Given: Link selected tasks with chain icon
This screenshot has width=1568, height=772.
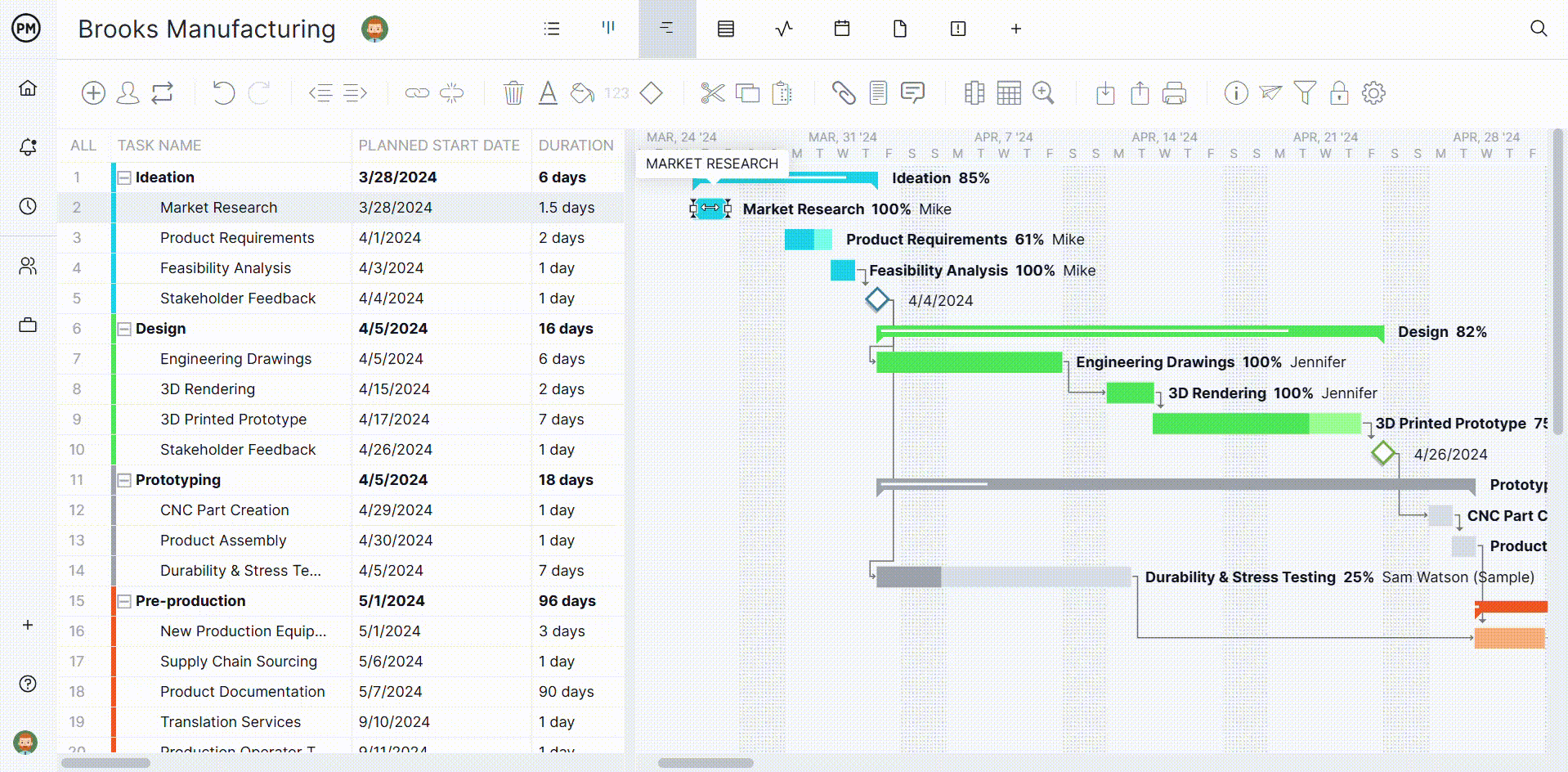Looking at the screenshot, I should point(417,93).
